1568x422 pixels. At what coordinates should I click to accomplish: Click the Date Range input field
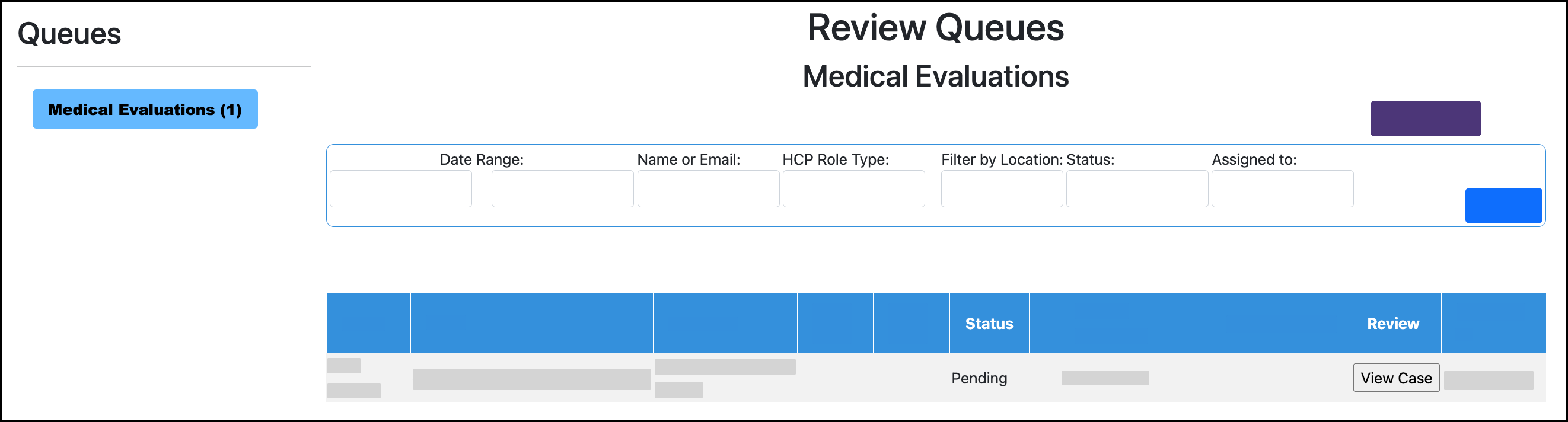pos(400,188)
